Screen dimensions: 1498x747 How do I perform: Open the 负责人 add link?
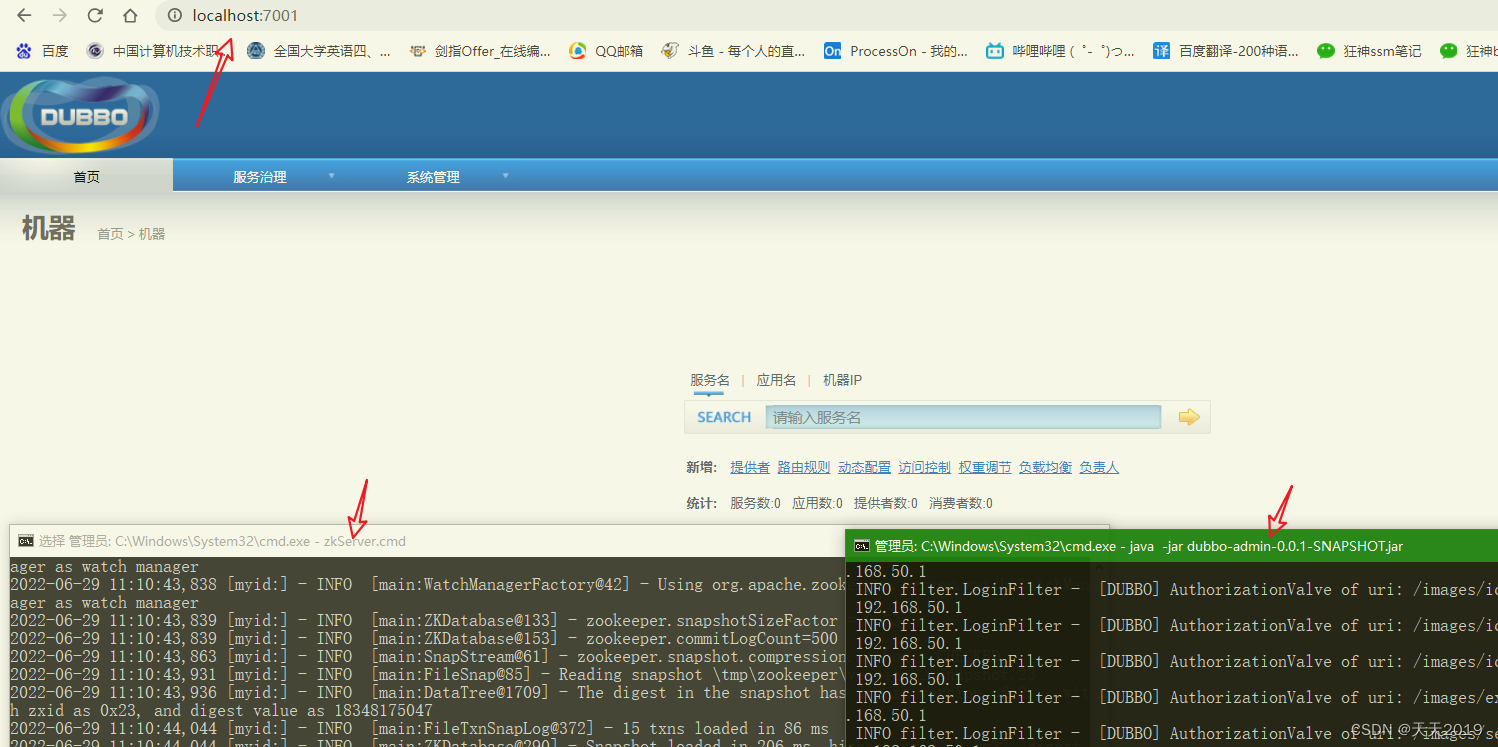pyautogui.click(x=1099, y=467)
